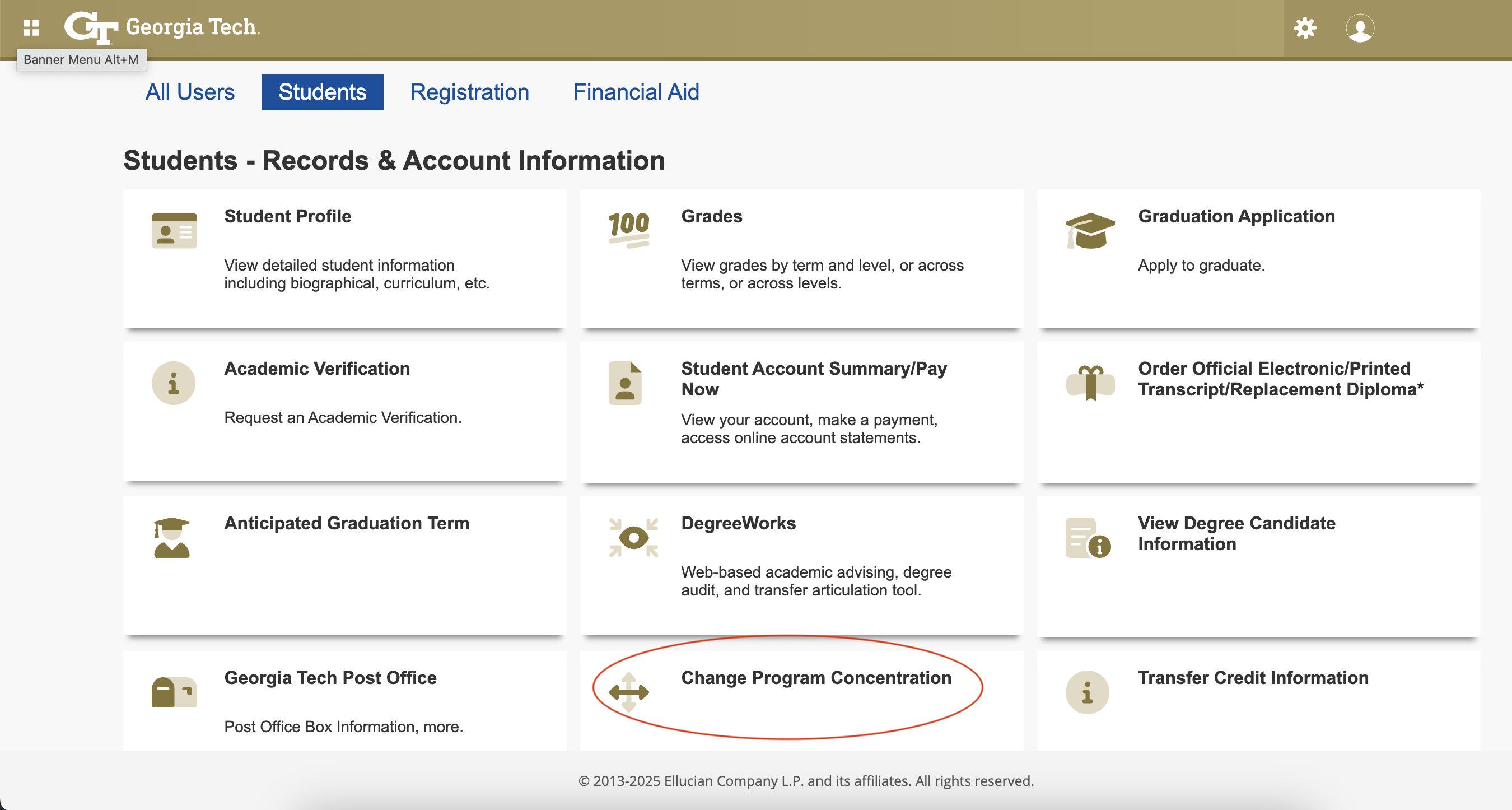Image resolution: width=1512 pixels, height=810 pixels.
Task: Click the 'Apply to graduate.' text
Action: 1201,266
